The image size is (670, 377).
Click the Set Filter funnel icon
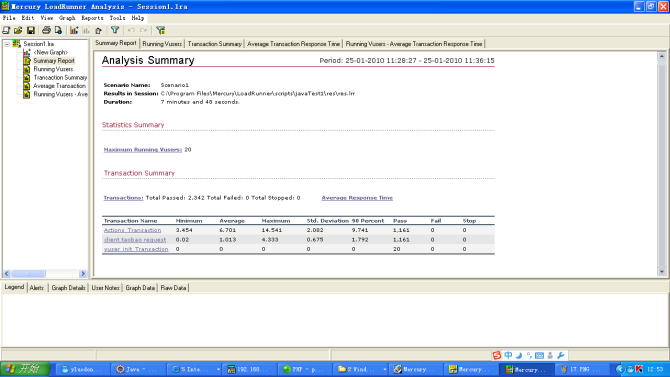115,30
